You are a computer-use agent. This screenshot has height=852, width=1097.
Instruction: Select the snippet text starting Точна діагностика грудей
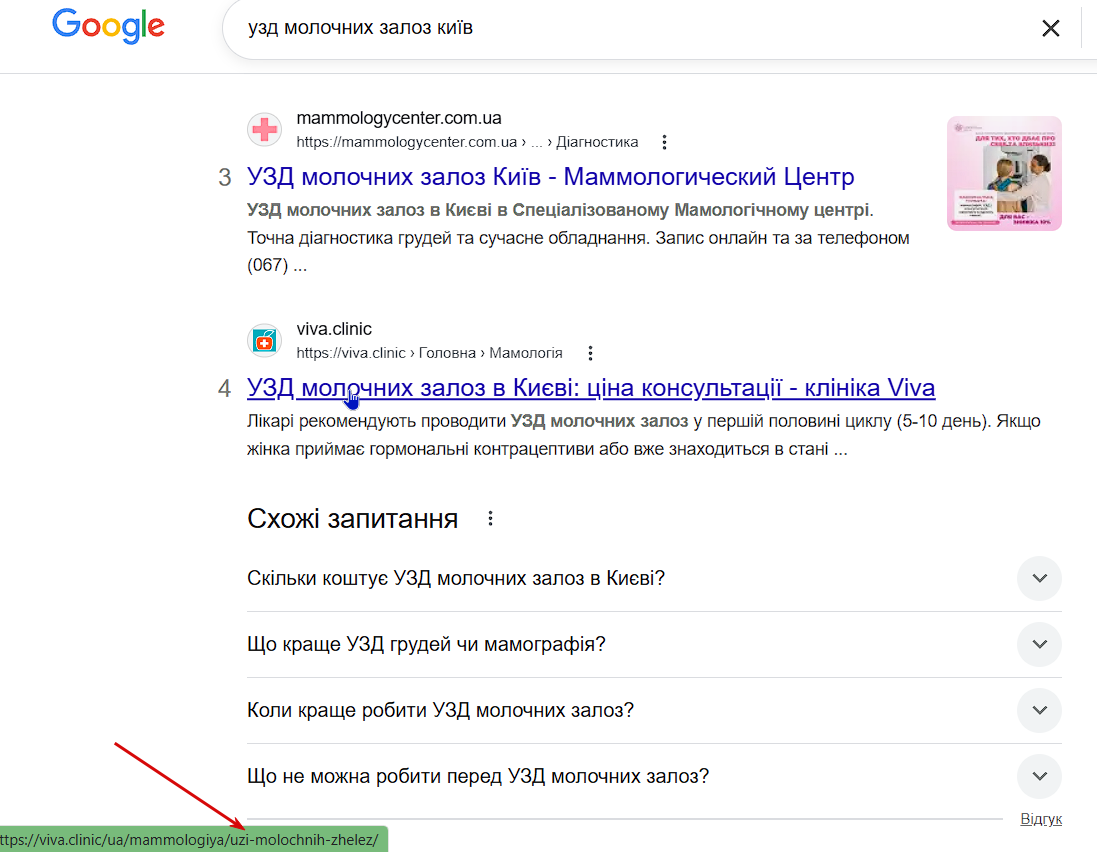coord(578,251)
